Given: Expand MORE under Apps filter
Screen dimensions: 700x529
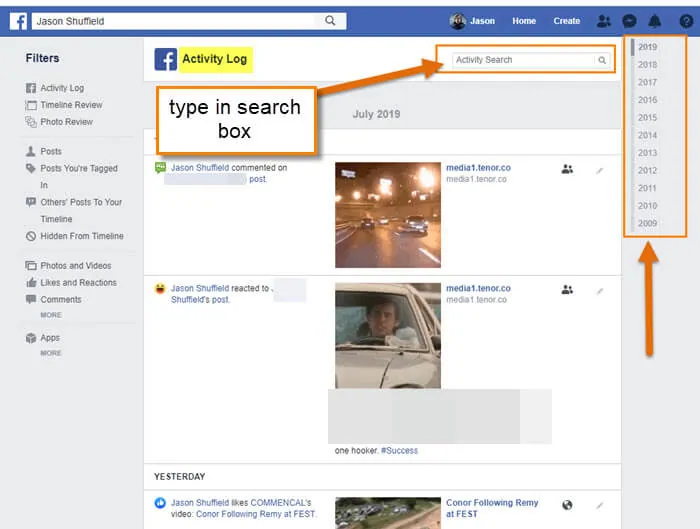Looking at the screenshot, I should point(51,353).
